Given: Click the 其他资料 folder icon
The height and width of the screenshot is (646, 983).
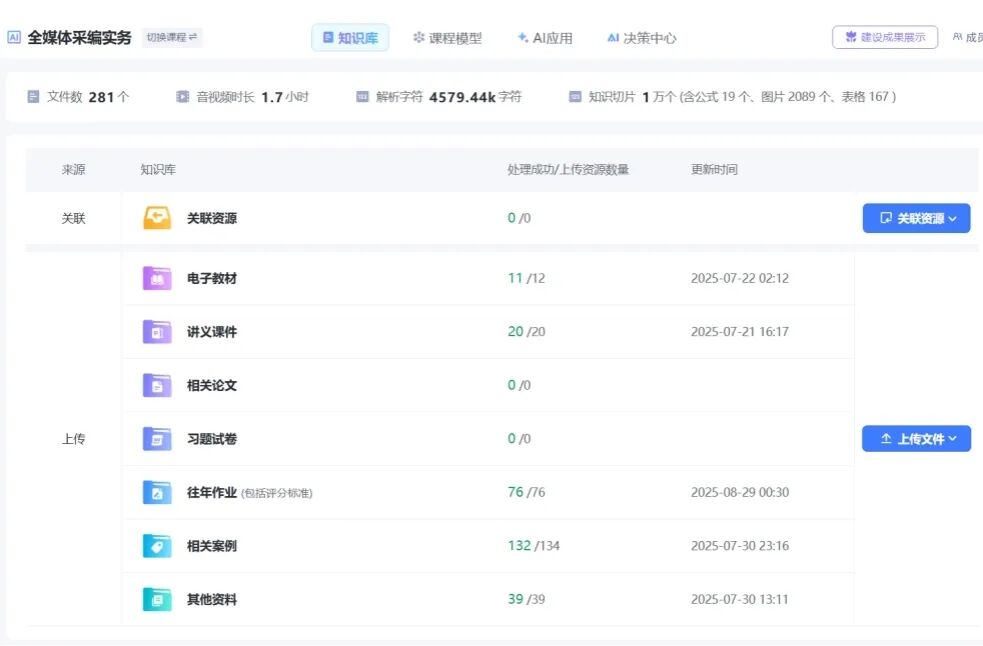Looking at the screenshot, I should (x=157, y=600).
